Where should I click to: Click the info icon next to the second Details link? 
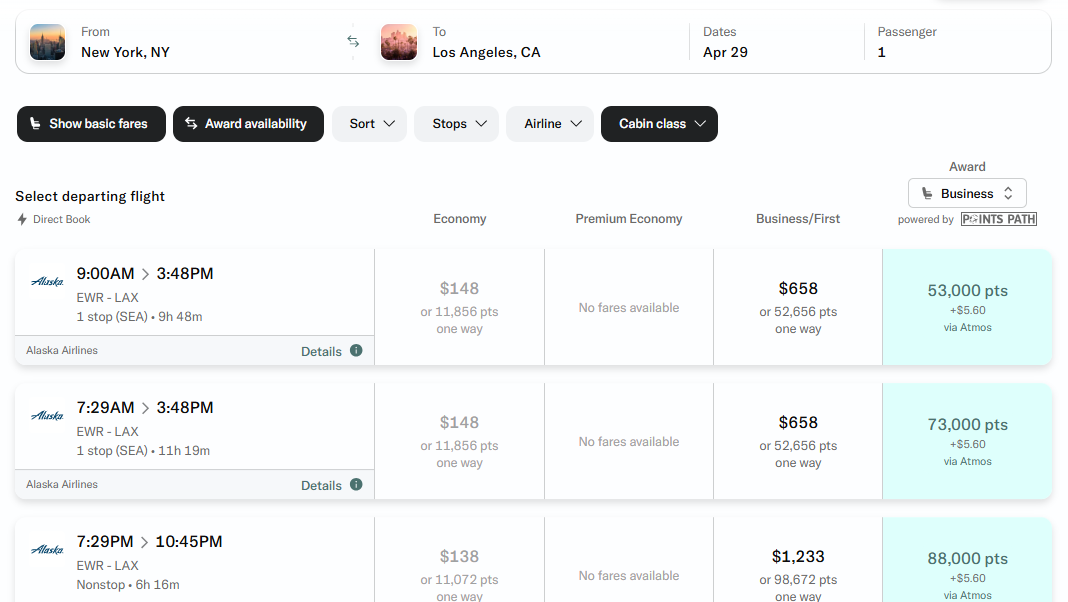click(x=357, y=485)
